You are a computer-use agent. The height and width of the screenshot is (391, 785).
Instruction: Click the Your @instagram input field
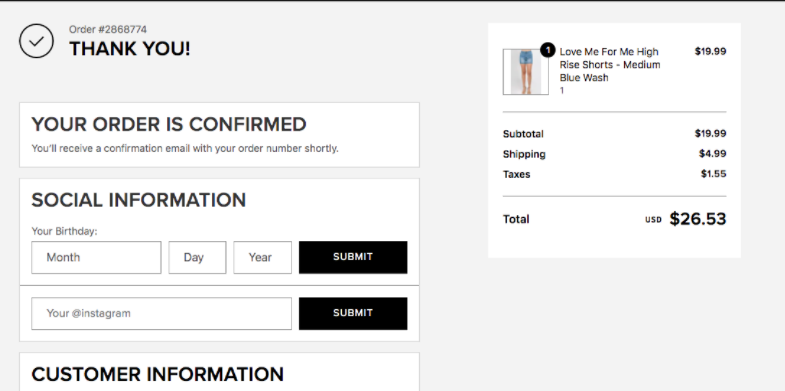pos(161,313)
